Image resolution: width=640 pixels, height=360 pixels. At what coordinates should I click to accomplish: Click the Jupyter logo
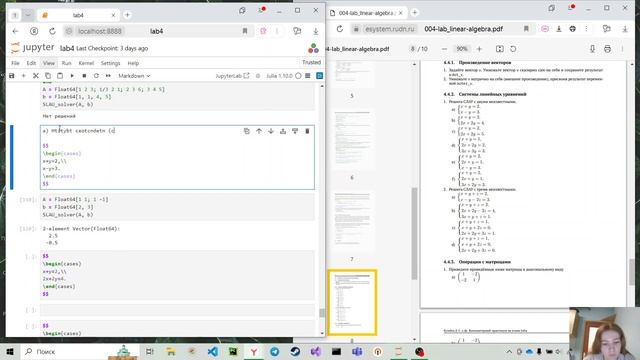[x=32, y=48]
